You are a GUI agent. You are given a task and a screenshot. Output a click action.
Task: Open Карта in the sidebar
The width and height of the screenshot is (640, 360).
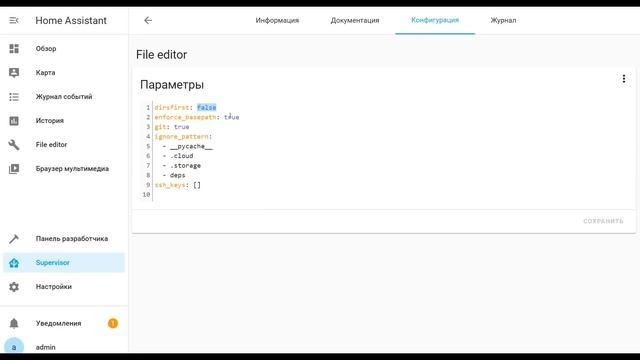pos(64,73)
